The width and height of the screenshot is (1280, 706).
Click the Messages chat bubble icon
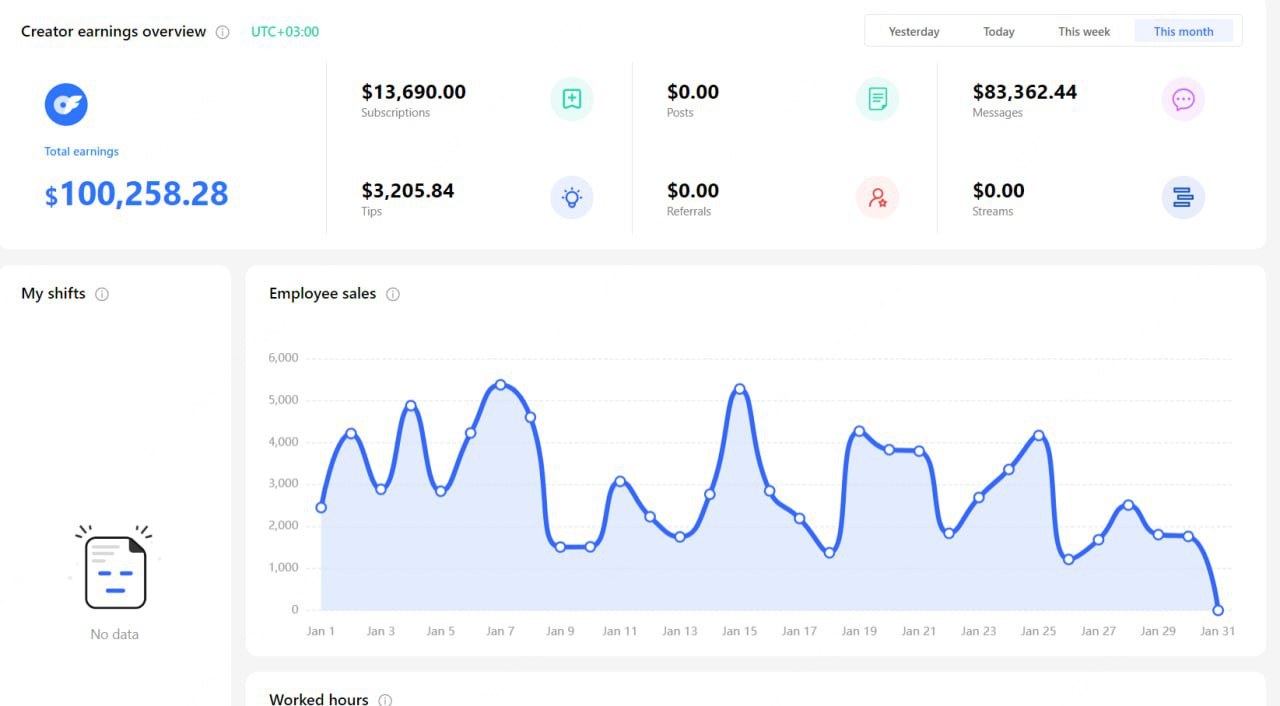pos(1183,100)
